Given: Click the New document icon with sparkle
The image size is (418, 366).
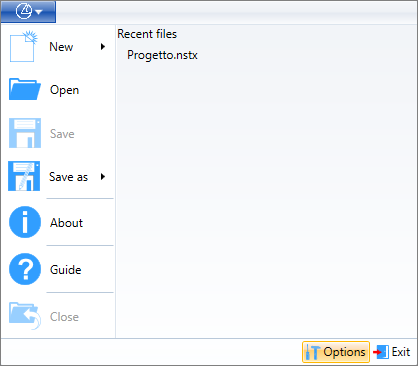Looking at the screenshot, I should [x=24, y=46].
